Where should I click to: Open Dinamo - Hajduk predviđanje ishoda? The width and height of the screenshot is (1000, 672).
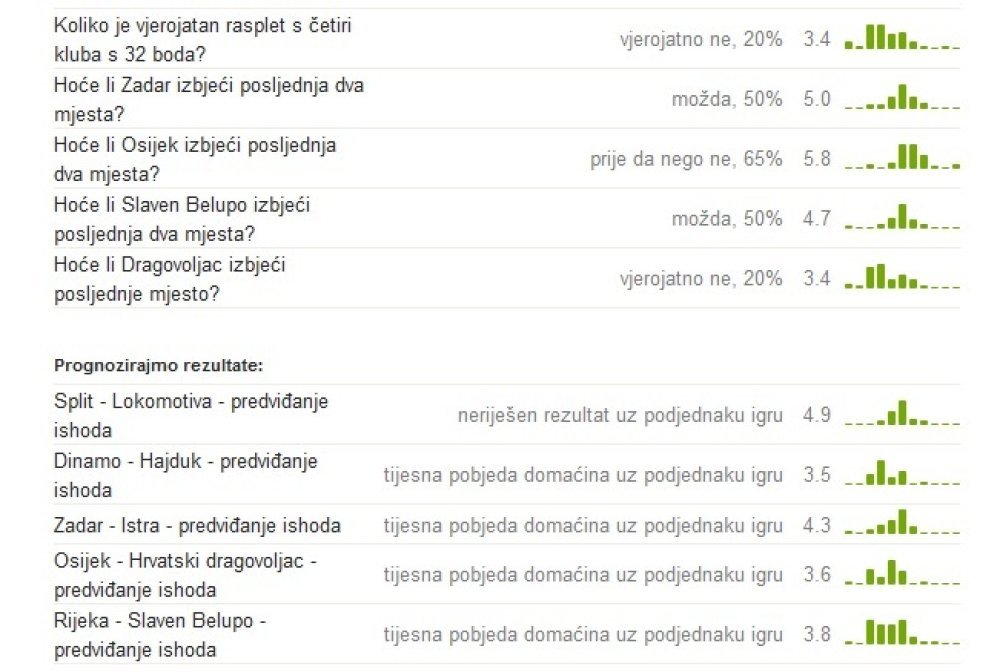(186, 476)
